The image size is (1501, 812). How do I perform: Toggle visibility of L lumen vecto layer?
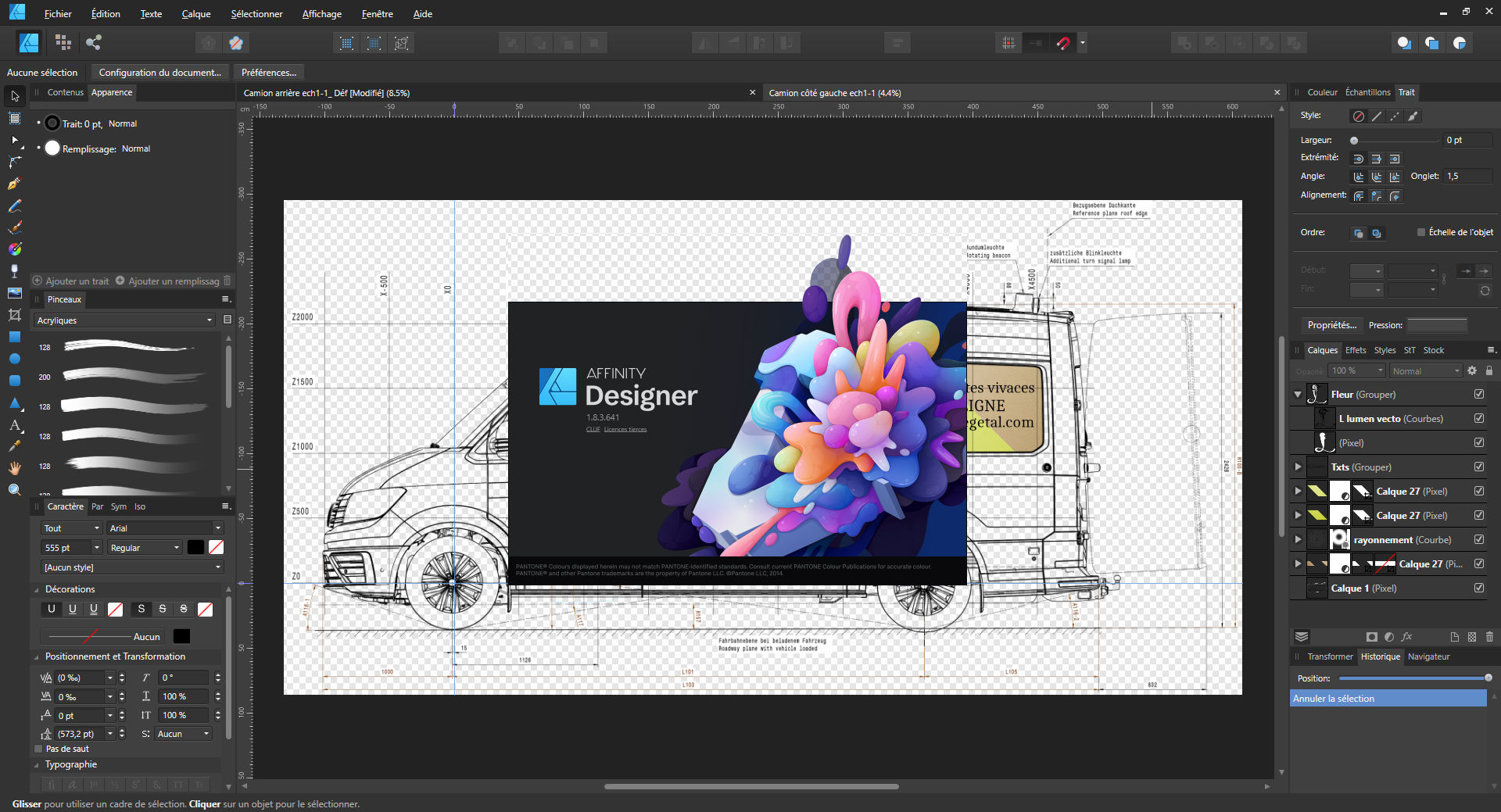[x=1479, y=418]
